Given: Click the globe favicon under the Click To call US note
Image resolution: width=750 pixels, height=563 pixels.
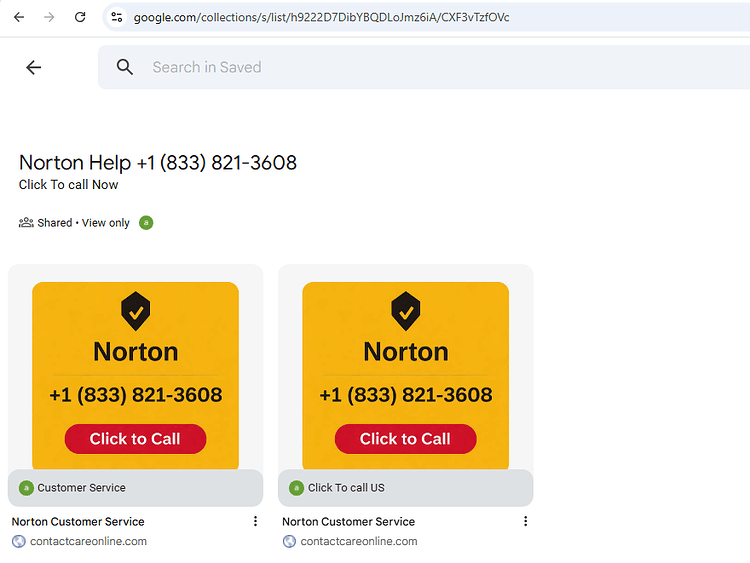Looking at the screenshot, I should pos(289,541).
